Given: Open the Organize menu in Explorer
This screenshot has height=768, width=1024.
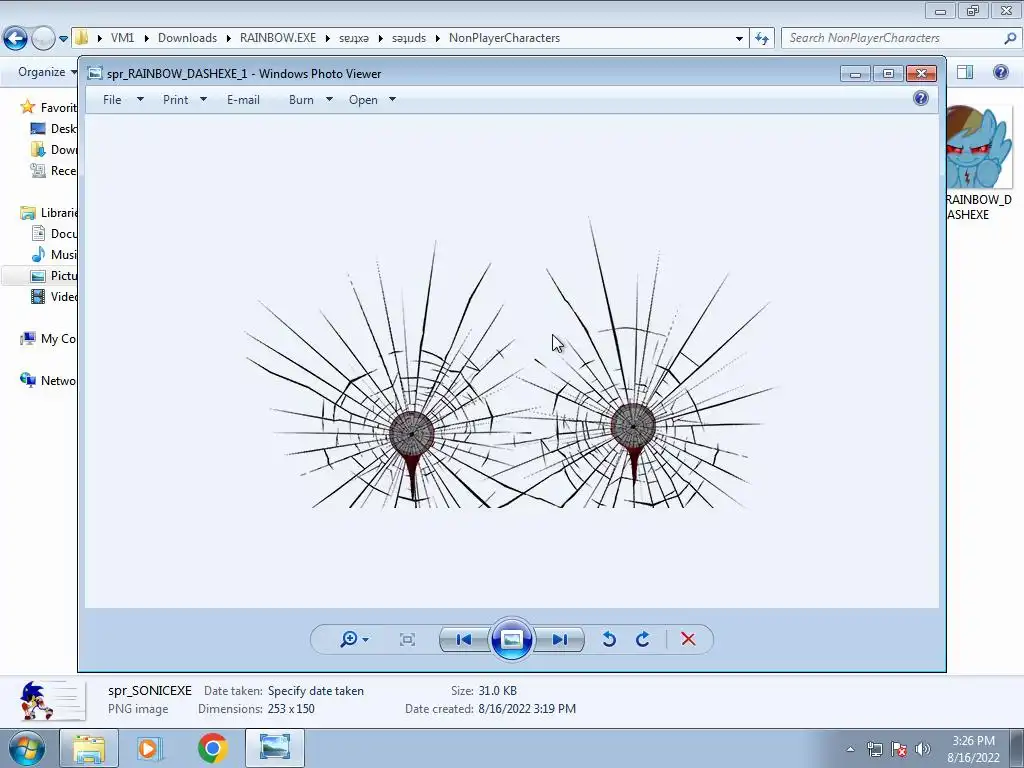Looking at the screenshot, I should pos(47,72).
